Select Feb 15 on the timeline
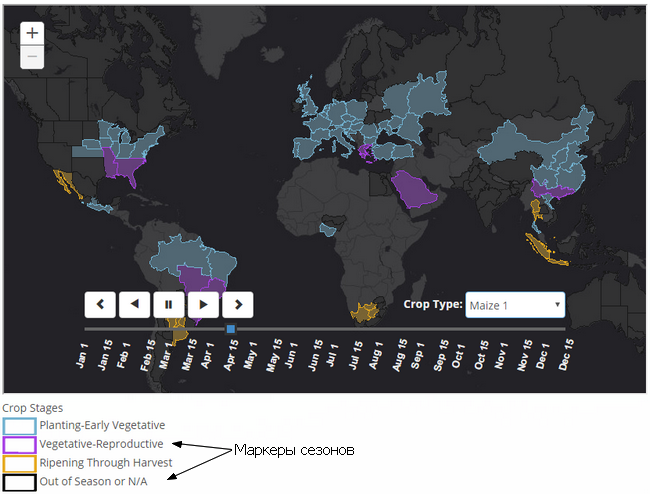Image resolution: width=650 pixels, height=494 pixels. 148,355
